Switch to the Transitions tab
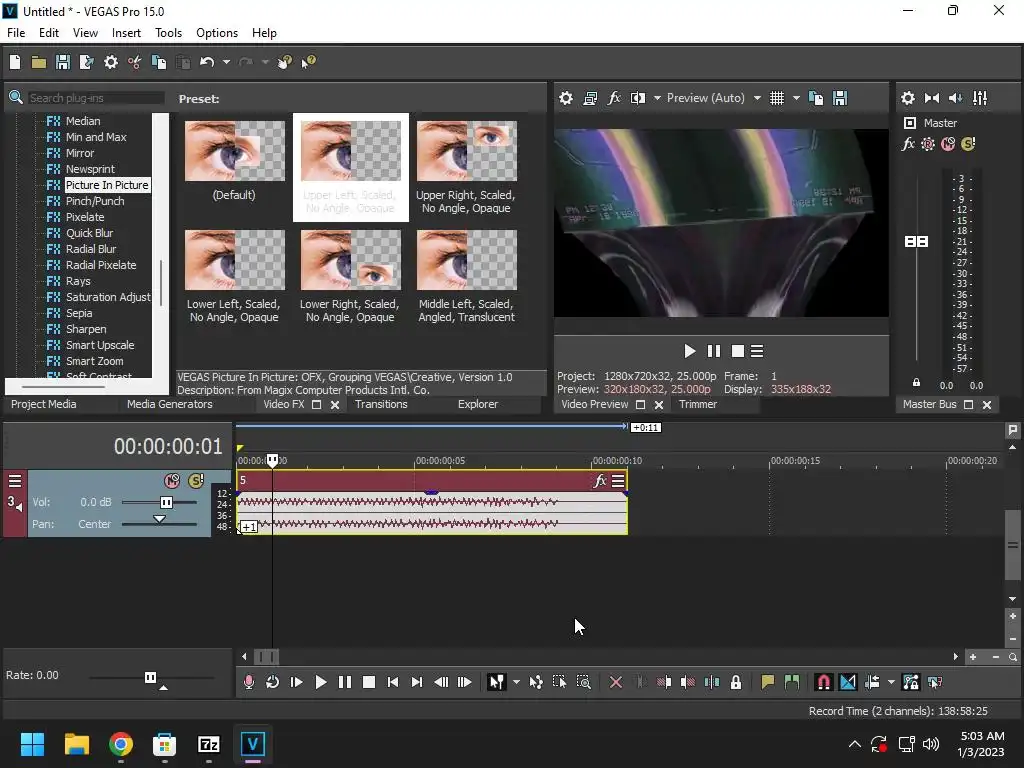The height and width of the screenshot is (768, 1024). 381,404
